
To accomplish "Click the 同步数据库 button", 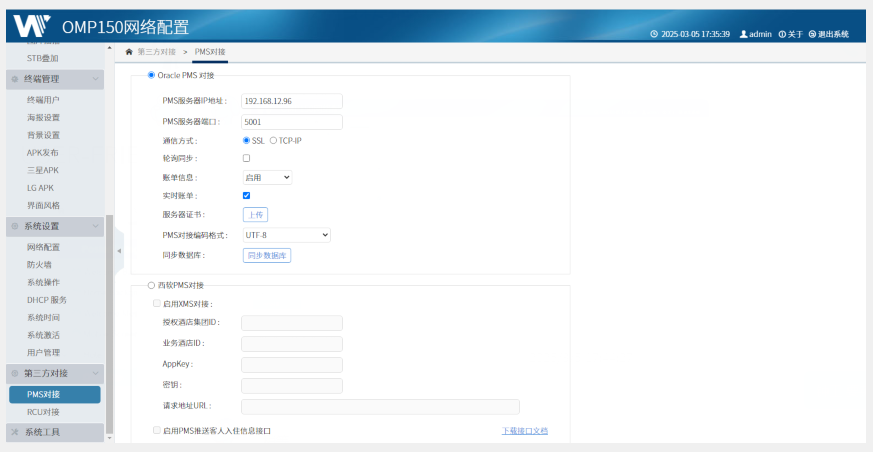I will click(x=267, y=256).
